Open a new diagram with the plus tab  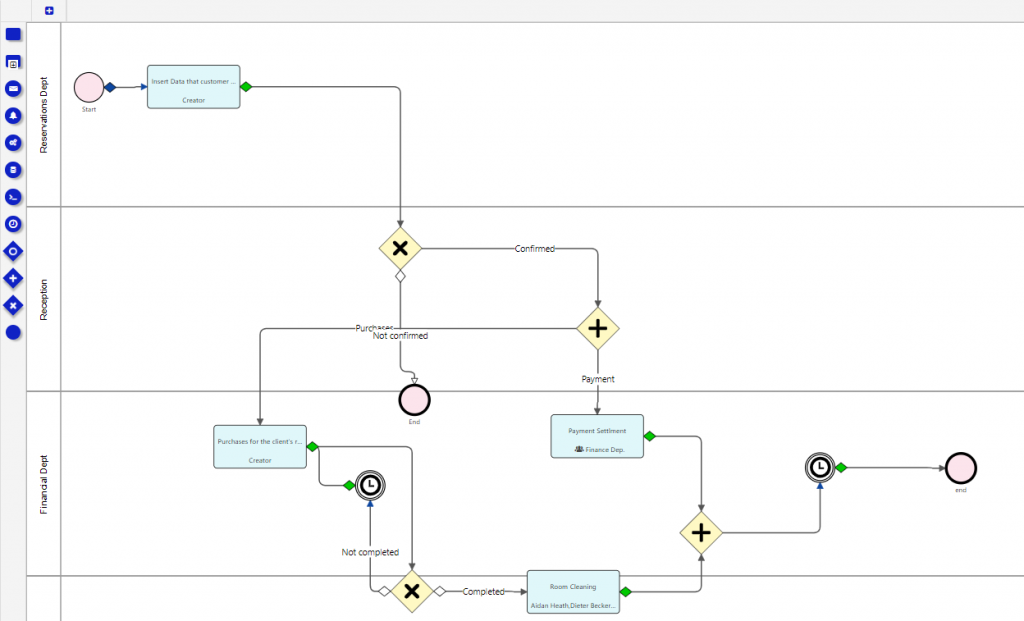point(48,10)
